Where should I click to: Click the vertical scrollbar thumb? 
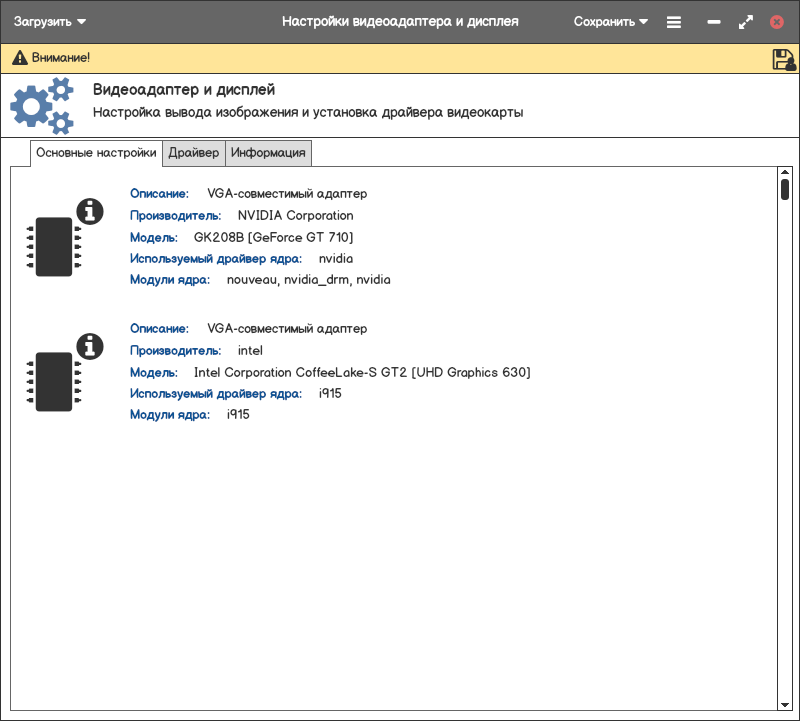pos(785,190)
